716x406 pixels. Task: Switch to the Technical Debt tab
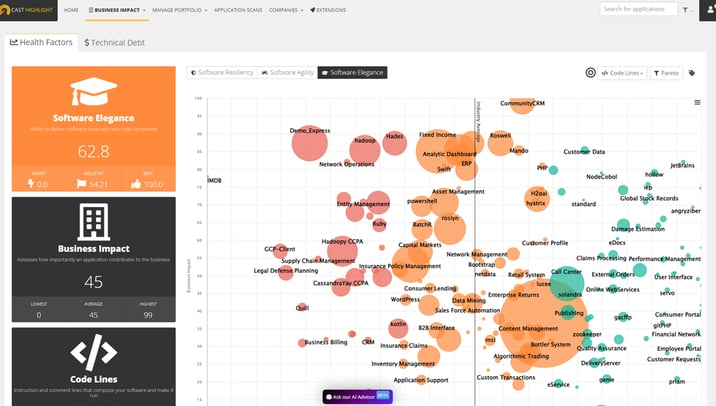coord(115,43)
